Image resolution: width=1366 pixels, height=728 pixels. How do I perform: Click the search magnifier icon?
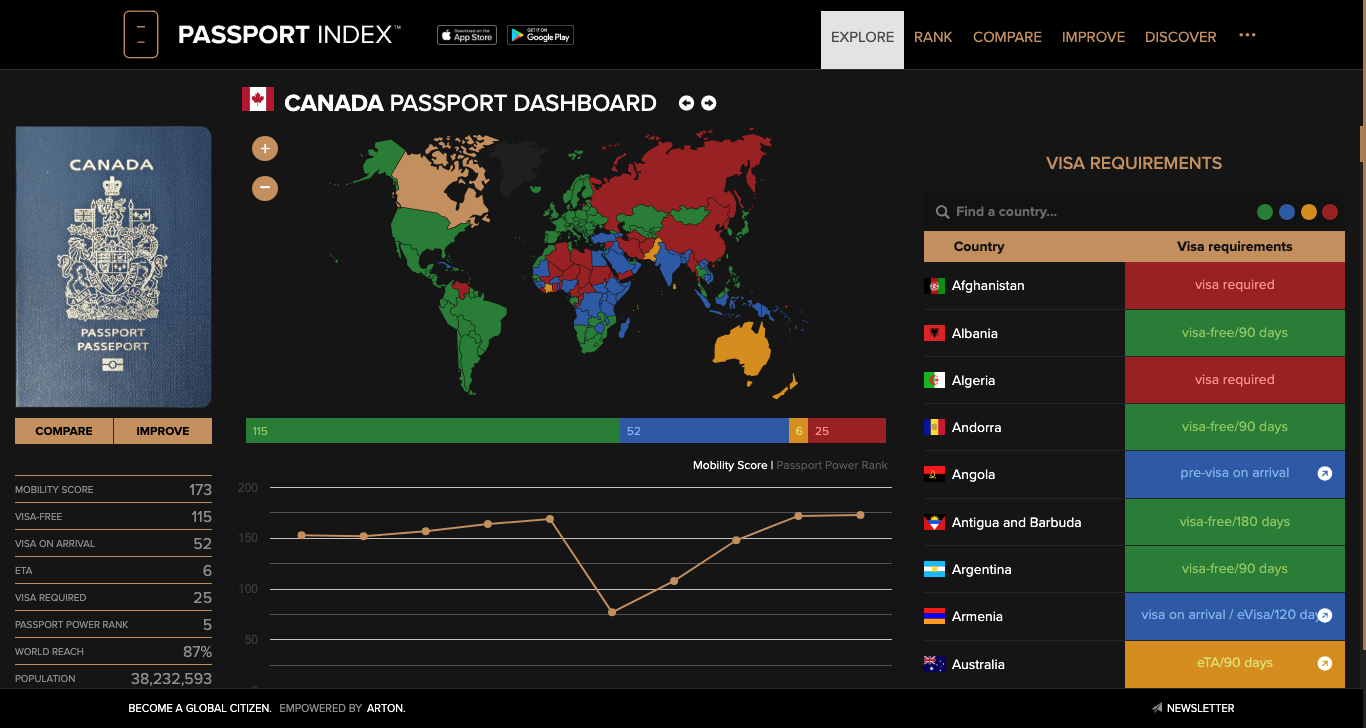pos(942,212)
